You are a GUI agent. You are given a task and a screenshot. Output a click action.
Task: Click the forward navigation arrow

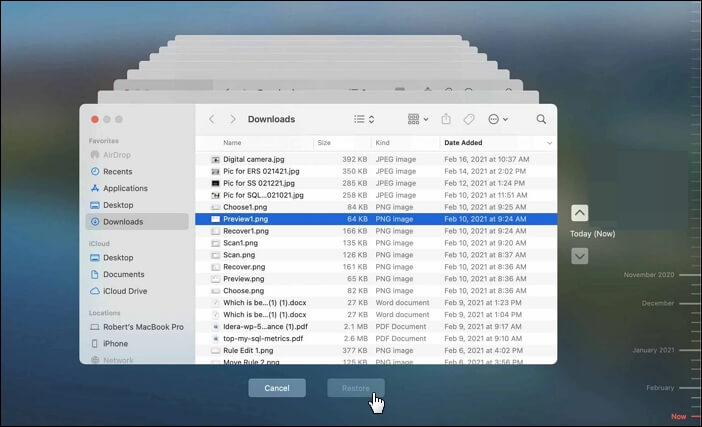(x=233, y=119)
